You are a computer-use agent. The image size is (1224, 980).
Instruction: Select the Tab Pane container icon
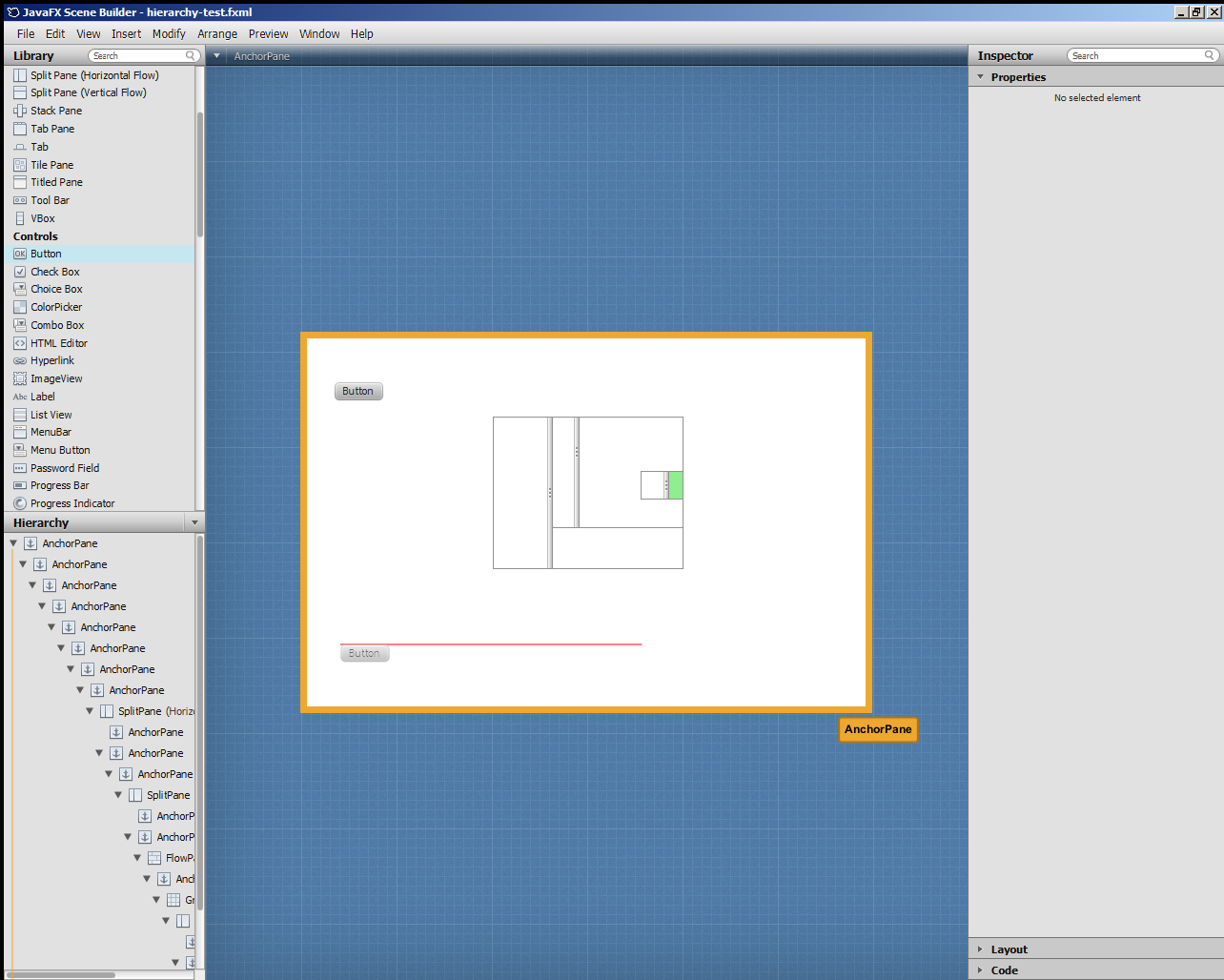pos(20,129)
